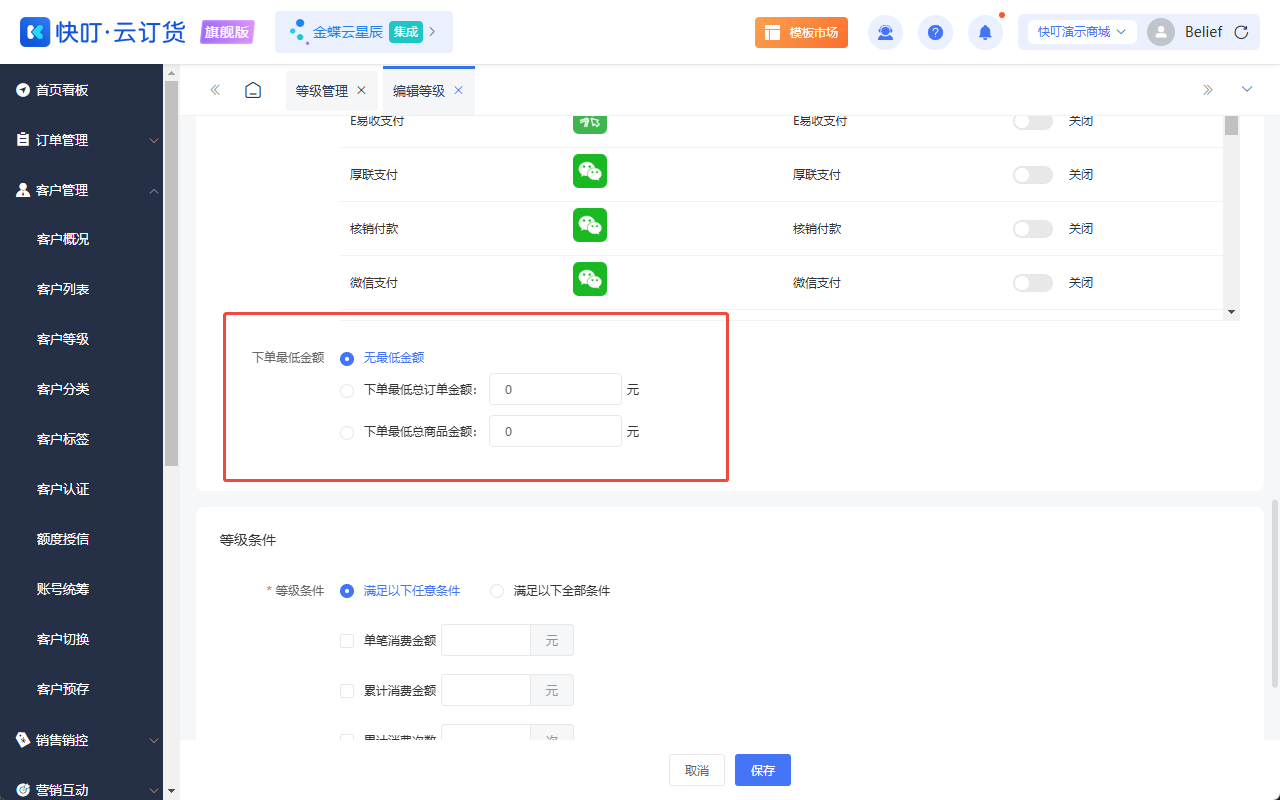1280x800 pixels.
Task: Check the 累计消费金额 checkbox
Action: pos(347,691)
